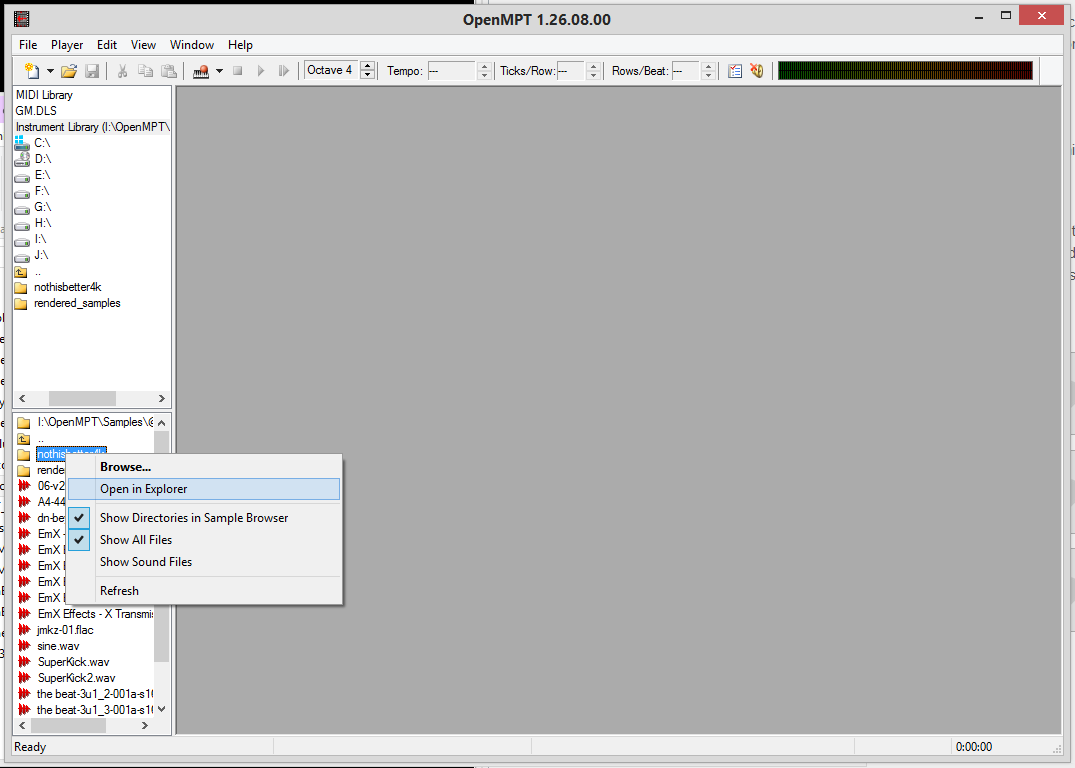Image resolution: width=1075 pixels, height=768 pixels.
Task: Click the New file toolbar icon
Action: click(x=32, y=71)
